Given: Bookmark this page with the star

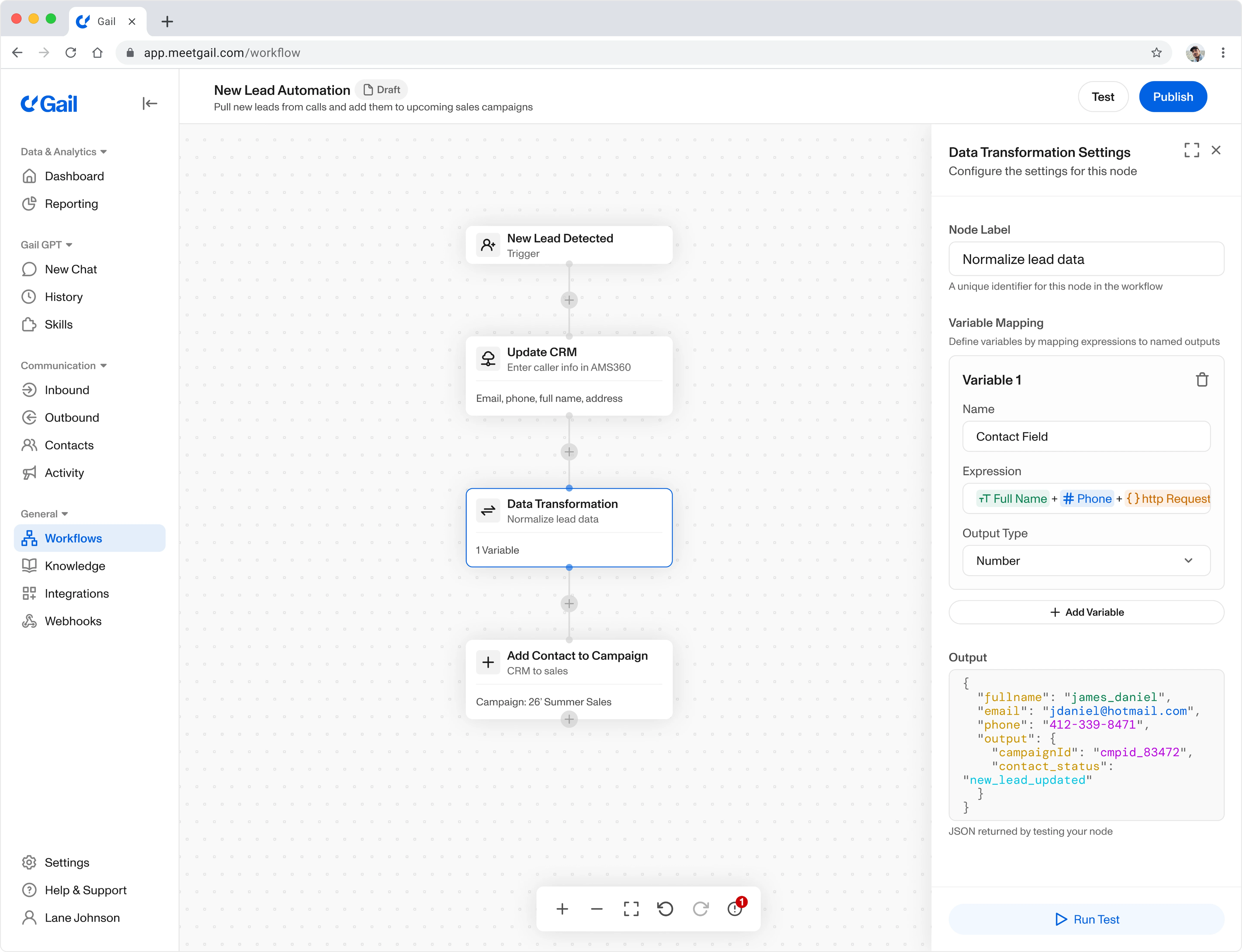Looking at the screenshot, I should (x=1156, y=53).
